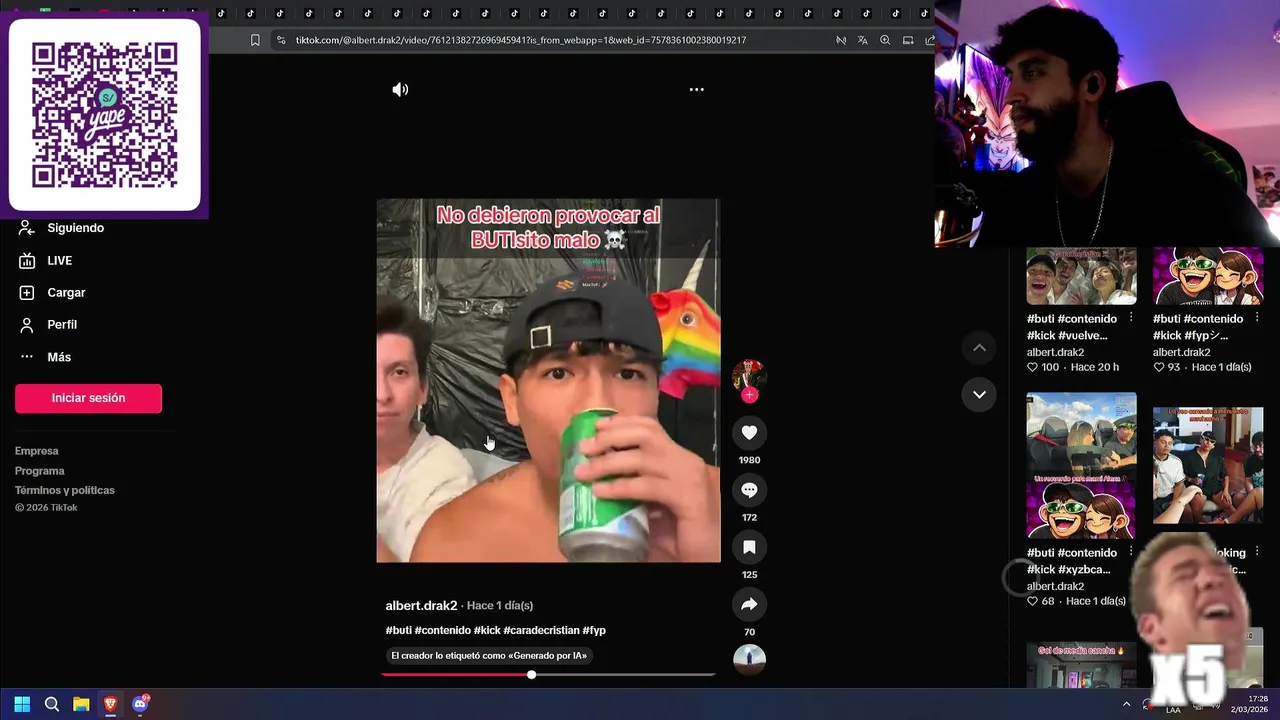Screen dimensions: 1280x720
Task: Click the cast screen icon in address bar
Action: (908, 40)
